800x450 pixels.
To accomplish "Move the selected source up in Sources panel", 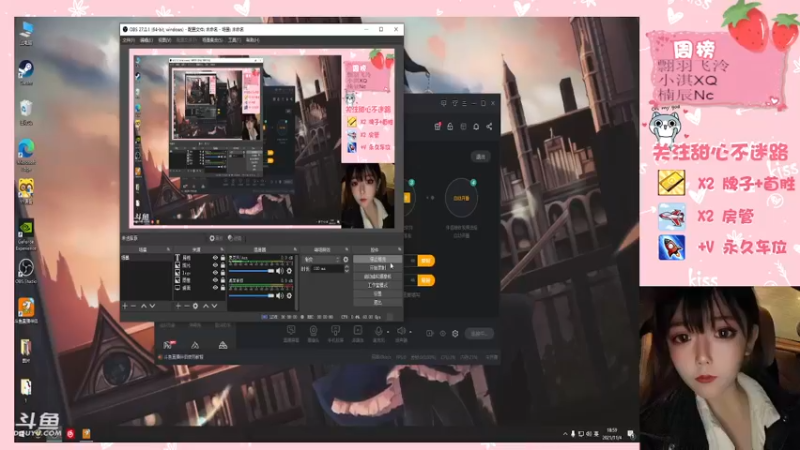I will [206, 306].
